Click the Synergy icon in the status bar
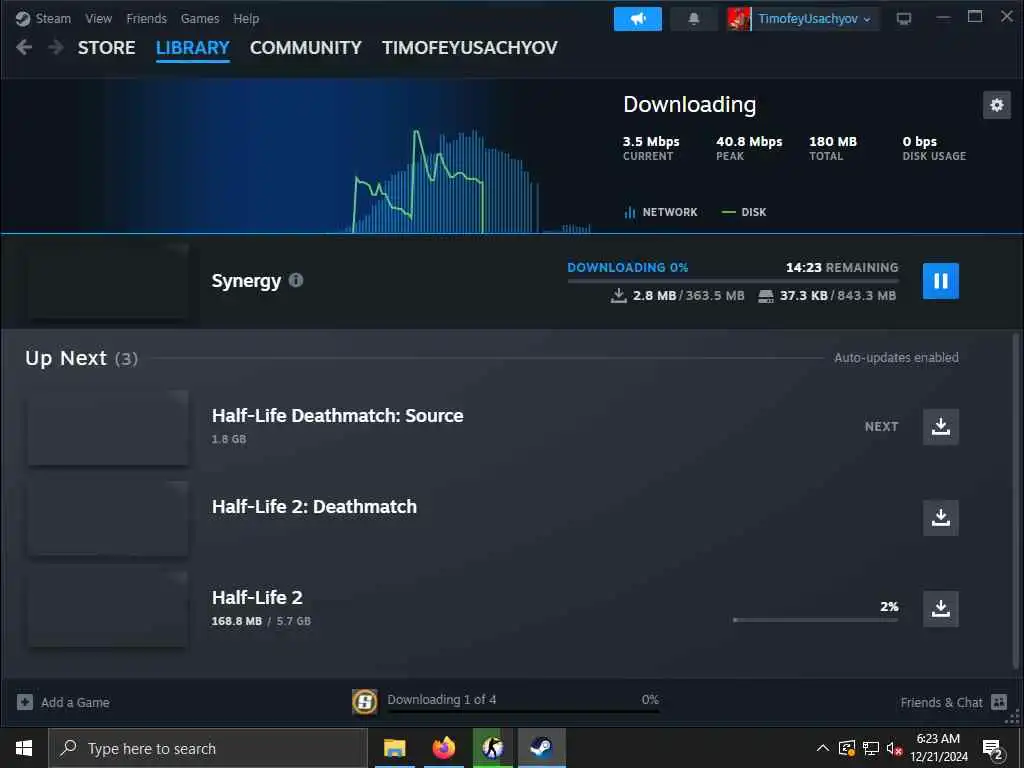 [x=364, y=702]
